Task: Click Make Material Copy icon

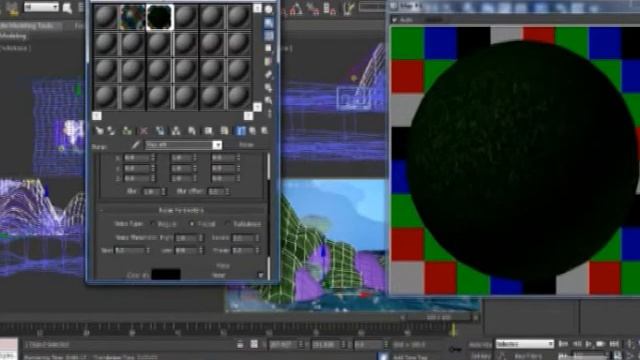Action: tap(160, 131)
